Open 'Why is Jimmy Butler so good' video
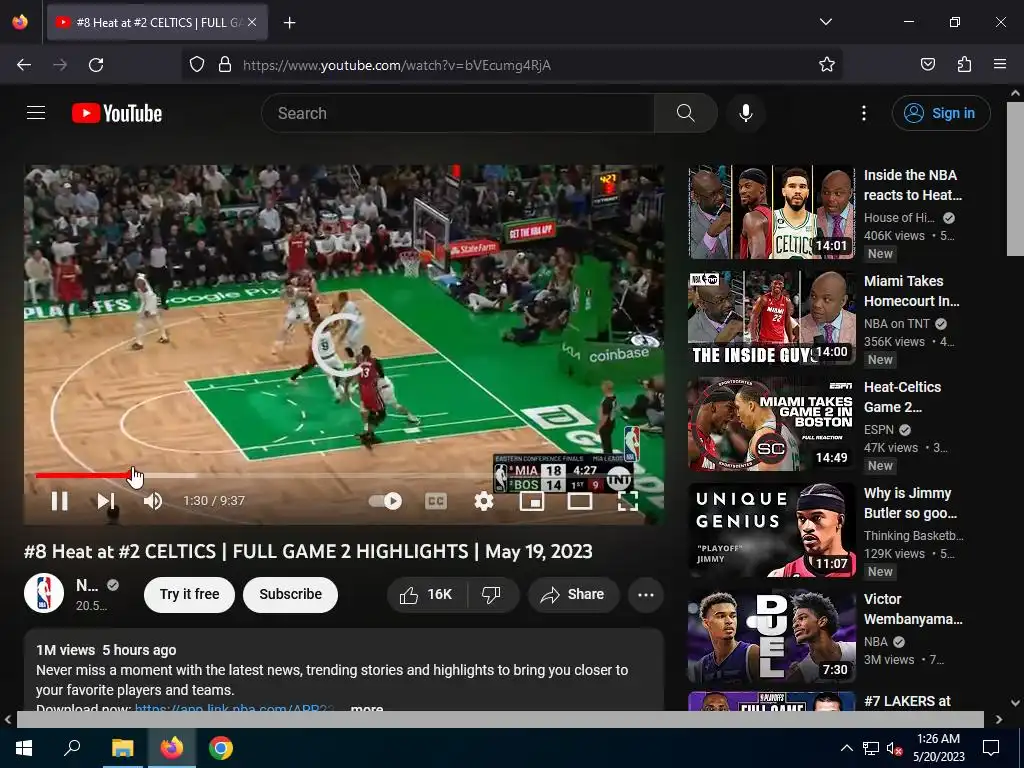 pos(910,503)
